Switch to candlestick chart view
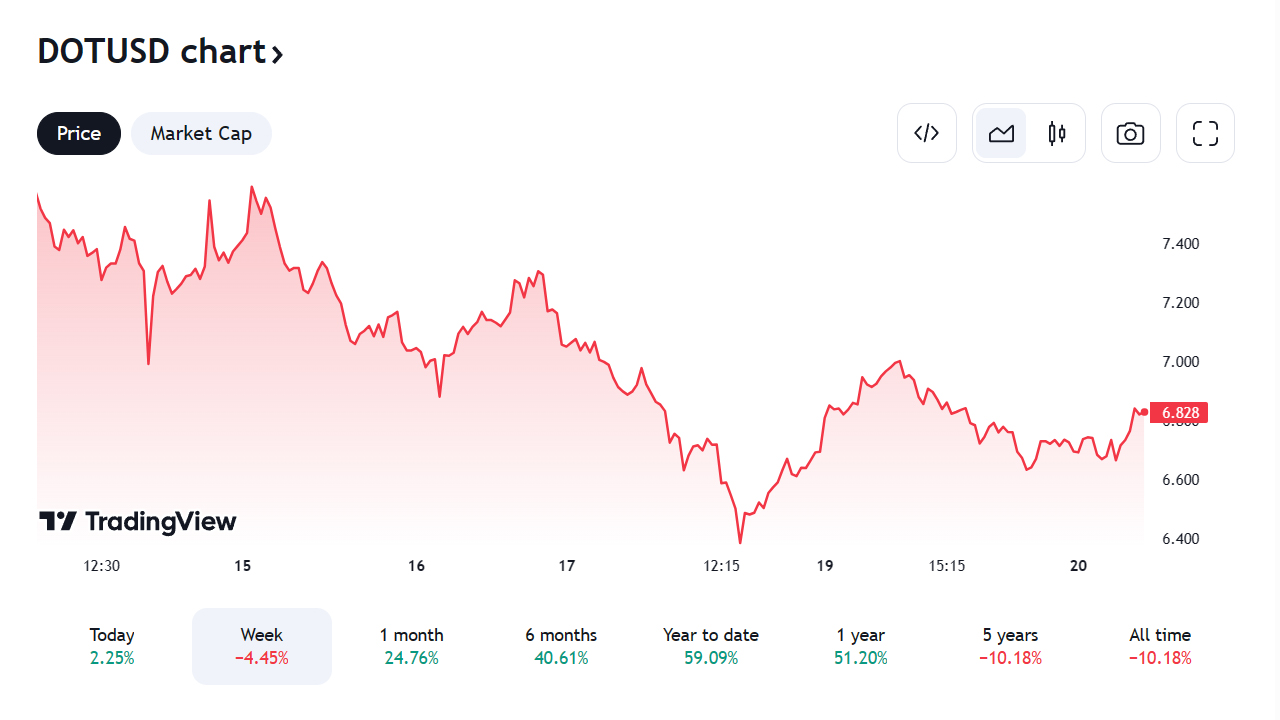Image resolution: width=1280 pixels, height=720 pixels. coord(1057,133)
